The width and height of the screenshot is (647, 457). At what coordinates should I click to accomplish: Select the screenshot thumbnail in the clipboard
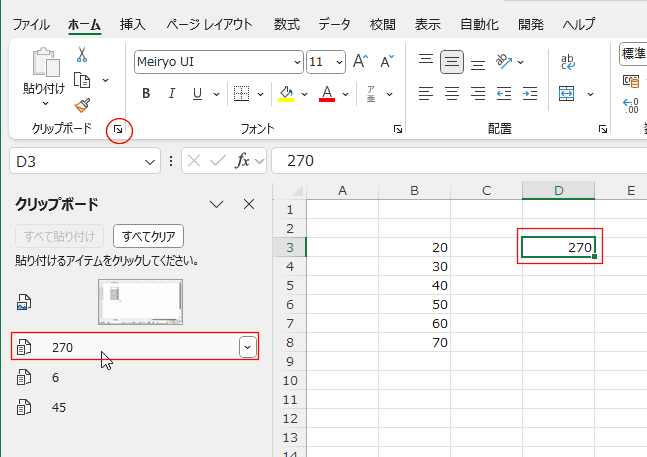pos(140,301)
